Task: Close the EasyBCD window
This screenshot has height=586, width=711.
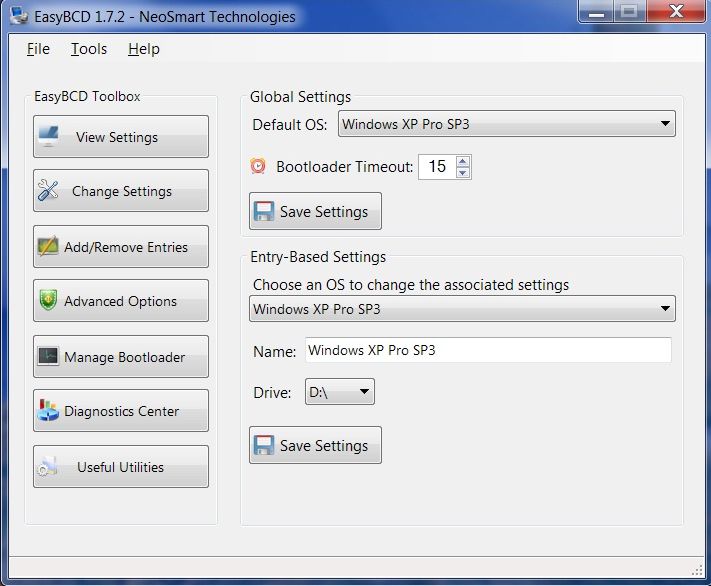Action: click(677, 11)
